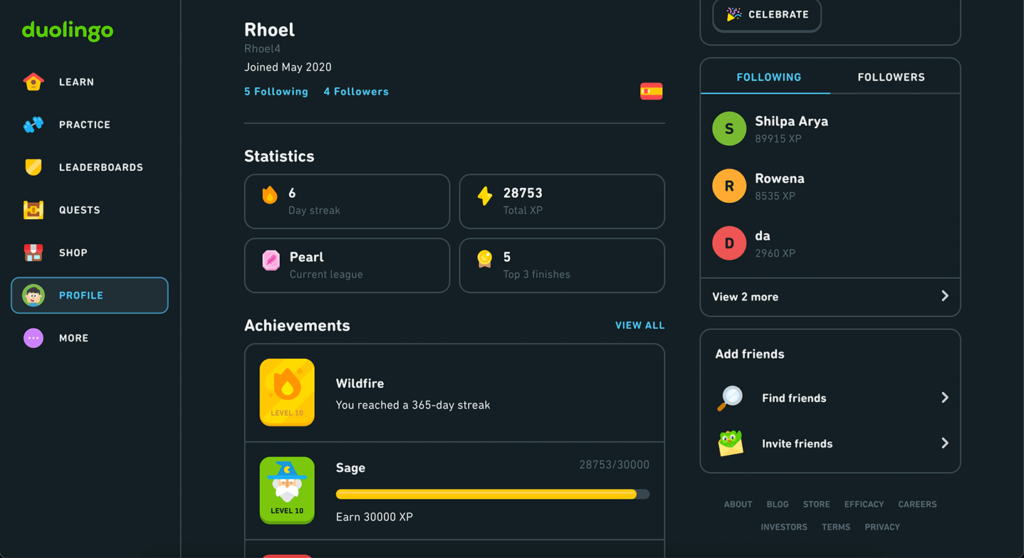1024x558 pixels.
Task: Click the Pearl current league text
Action: pyautogui.click(x=306, y=257)
